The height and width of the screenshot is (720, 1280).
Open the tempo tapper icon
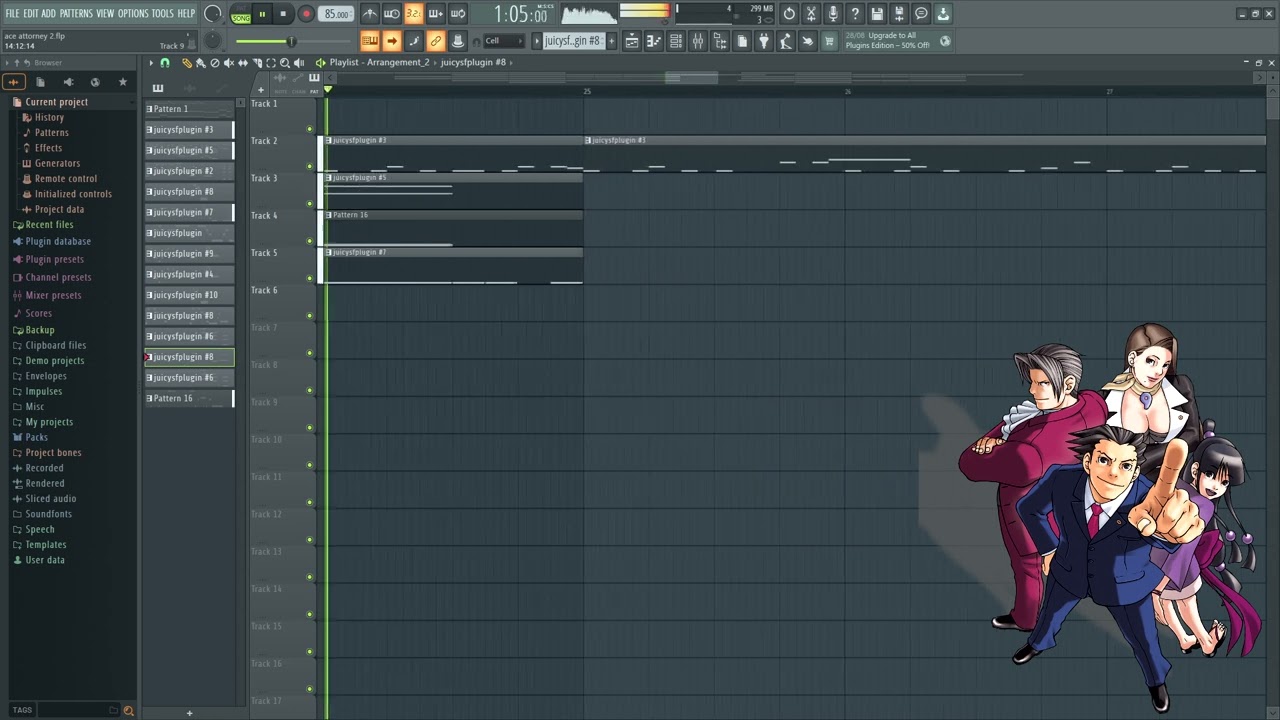point(786,41)
